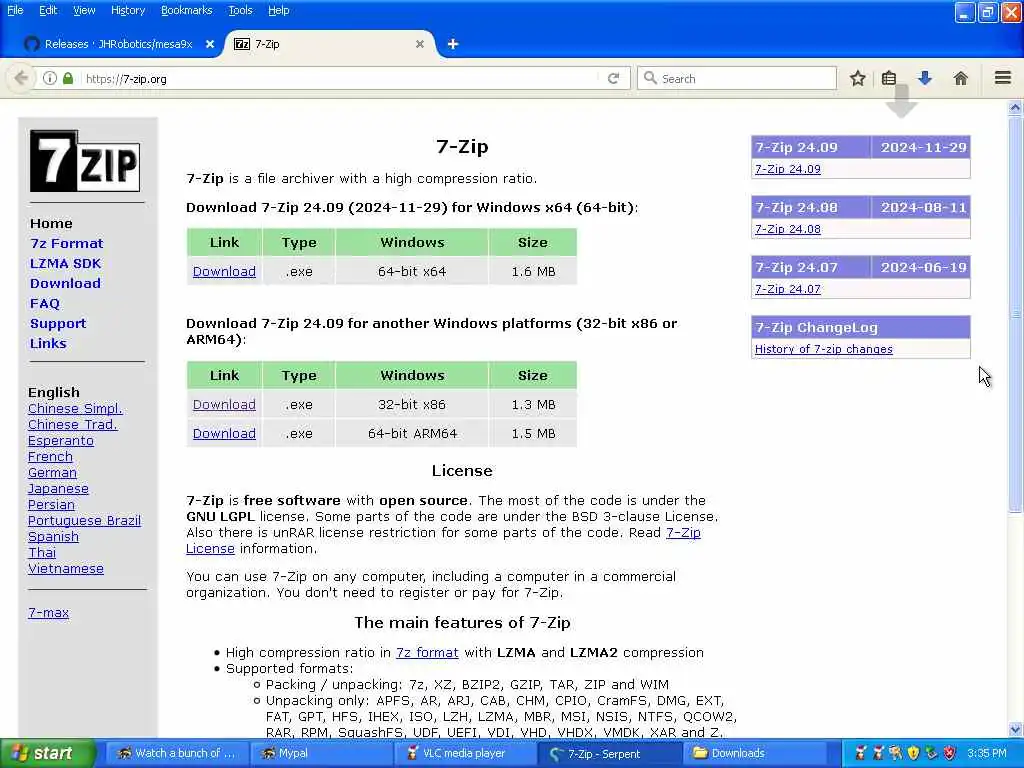Go to the Download sidebar page
Image resolution: width=1024 pixels, height=768 pixels.
[65, 283]
